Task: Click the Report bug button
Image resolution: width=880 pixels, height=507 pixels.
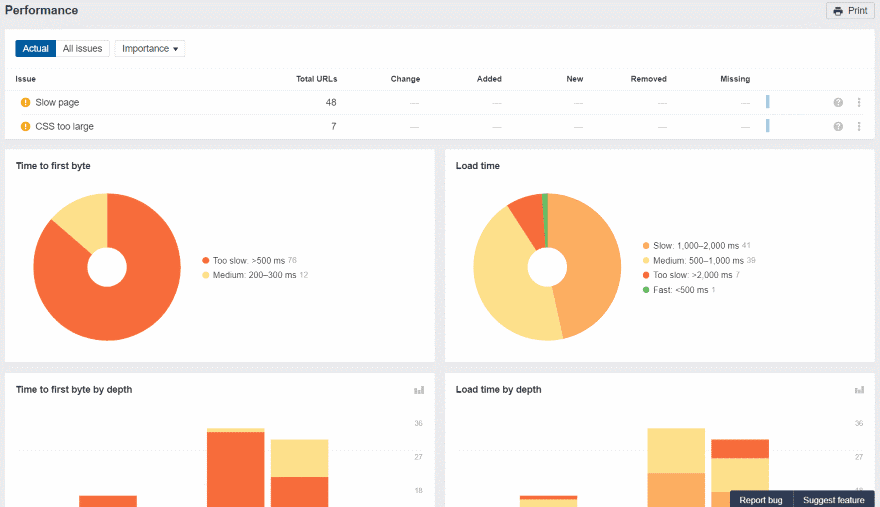Action: [x=761, y=500]
